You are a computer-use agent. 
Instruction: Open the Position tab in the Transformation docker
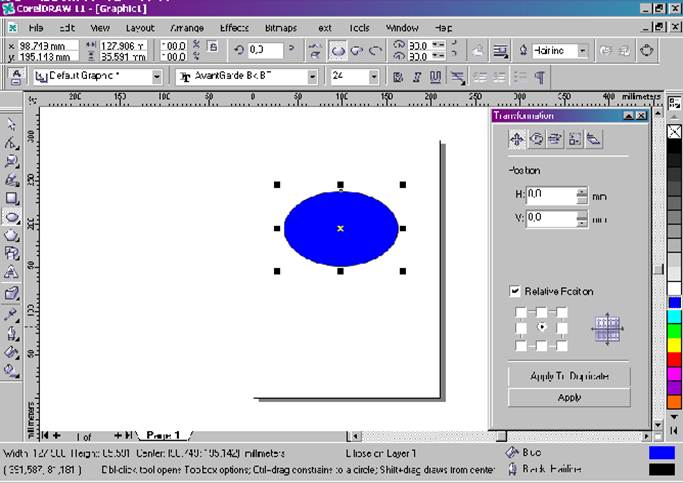point(517,139)
